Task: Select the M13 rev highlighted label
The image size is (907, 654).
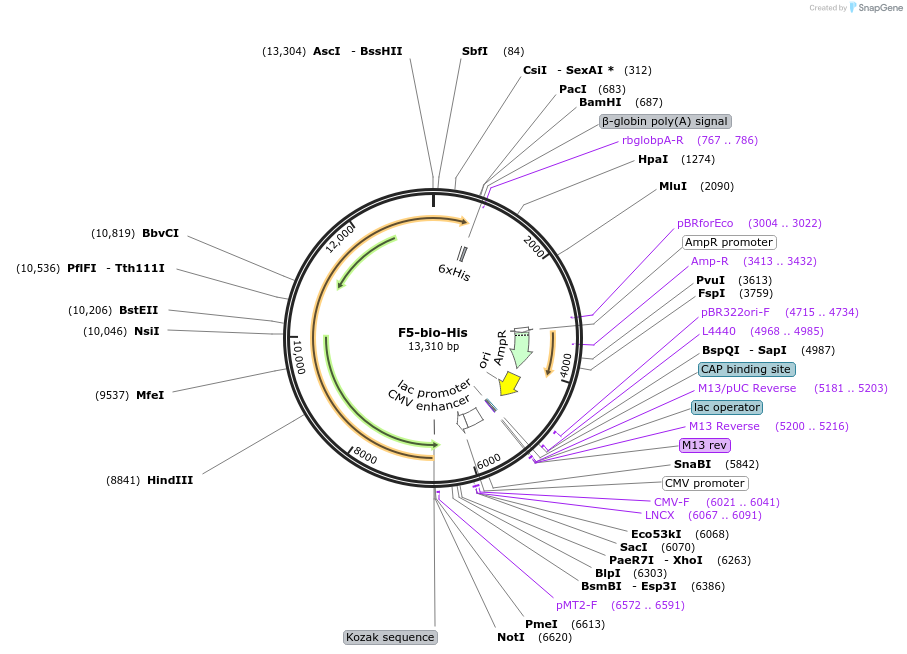Action: (x=705, y=445)
